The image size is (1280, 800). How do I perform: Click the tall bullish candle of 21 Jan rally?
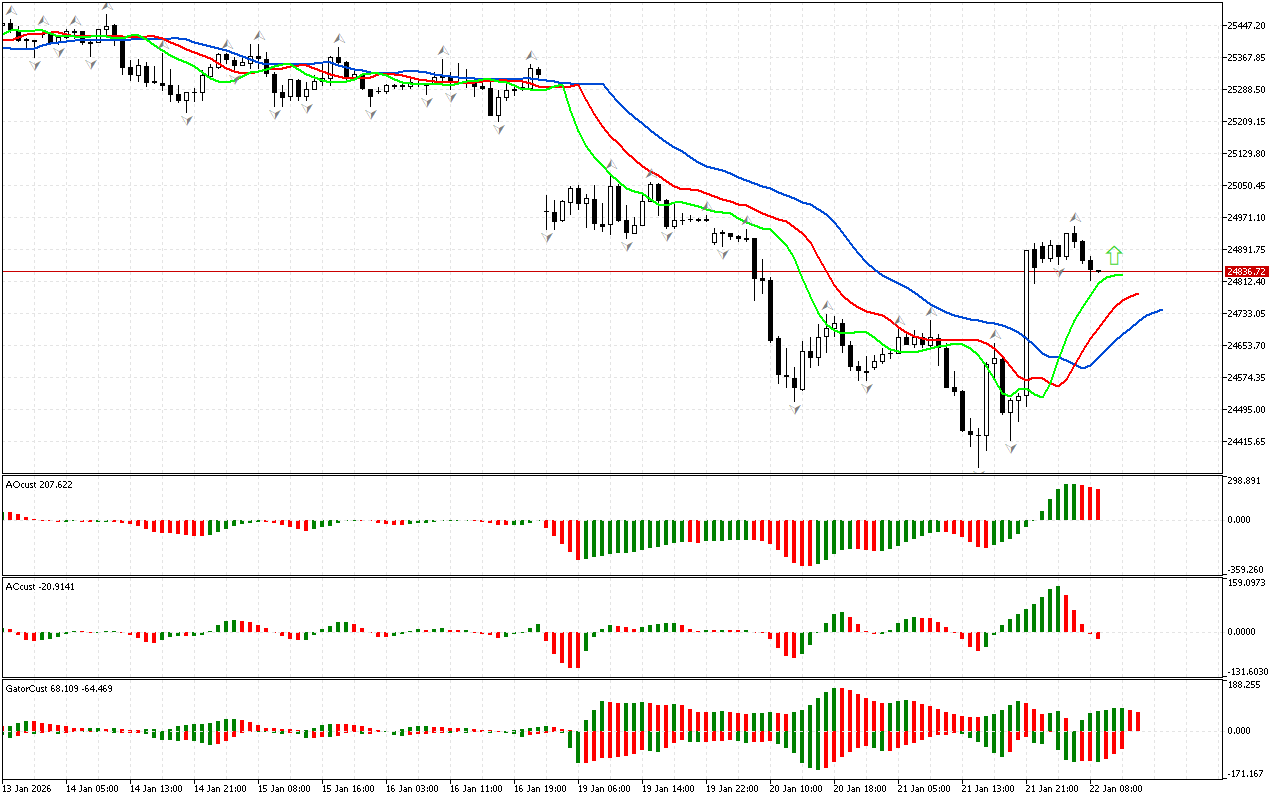click(x=1027, y=320)
